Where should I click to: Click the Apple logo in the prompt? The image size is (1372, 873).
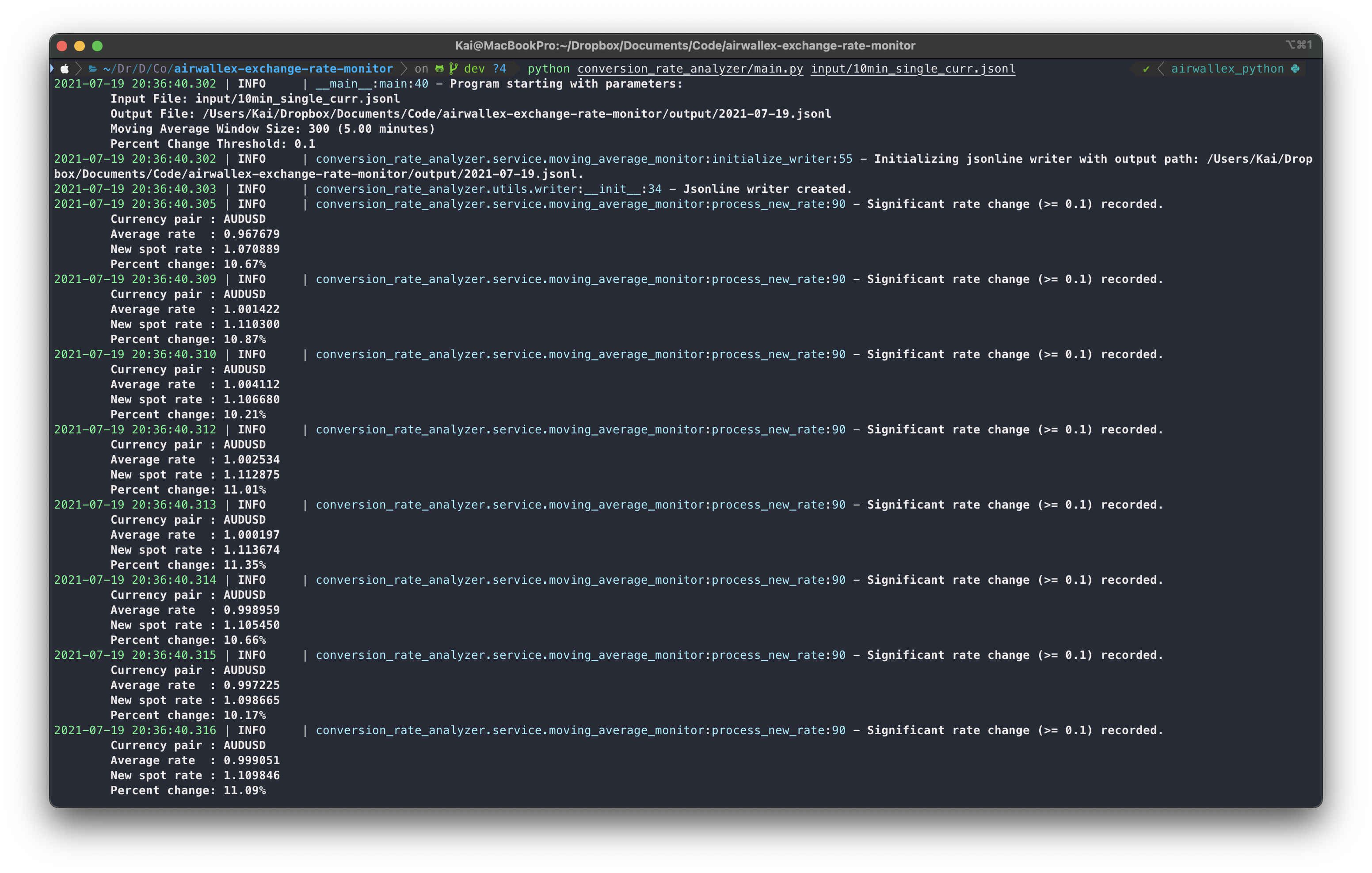pyautogui.click(x=65, y=69)
